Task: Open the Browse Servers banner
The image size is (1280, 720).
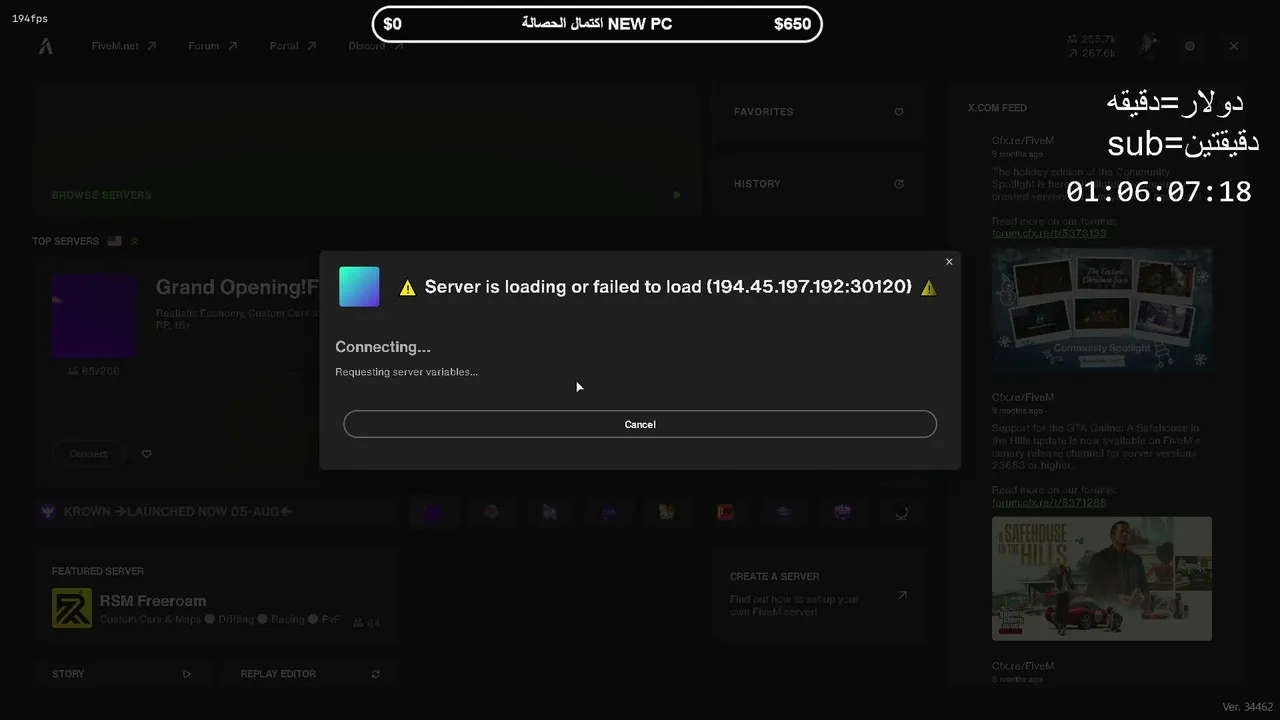Action: (367, 149)
